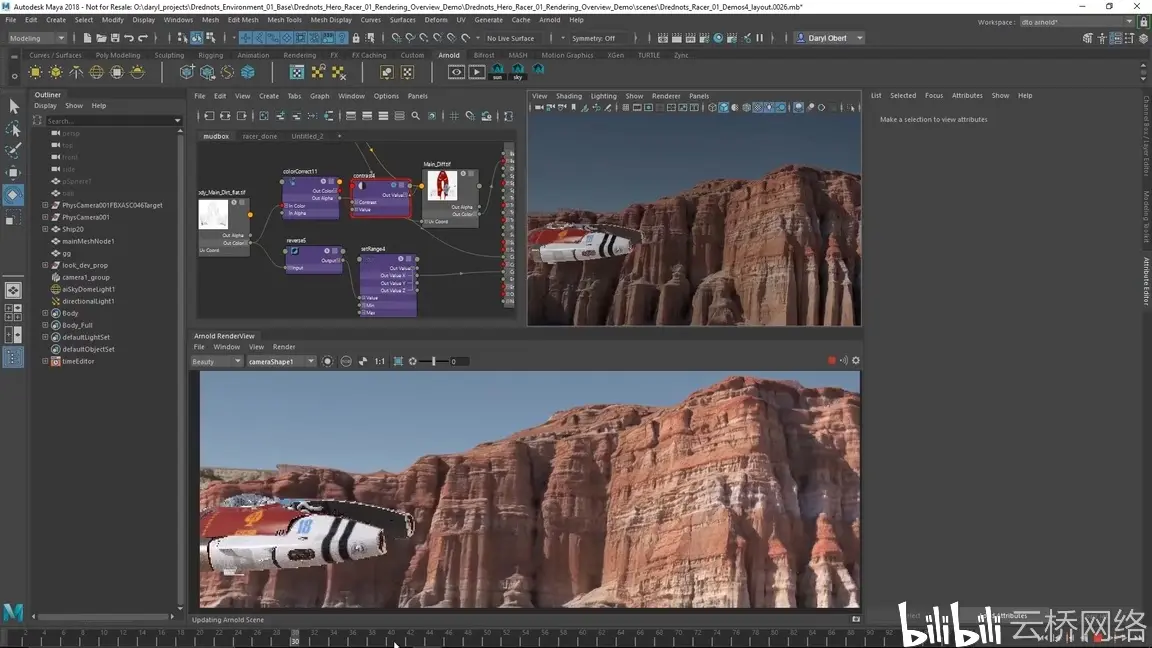Open the Arnold menu in main menu bar
Image resolution: width=1152 pixels, height=648 pixels.
click(549, 19)
